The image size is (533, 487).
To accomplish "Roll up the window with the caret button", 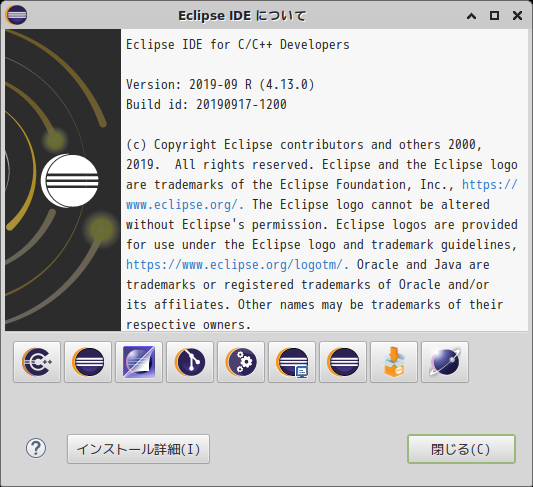I will (x=471, y=16).
